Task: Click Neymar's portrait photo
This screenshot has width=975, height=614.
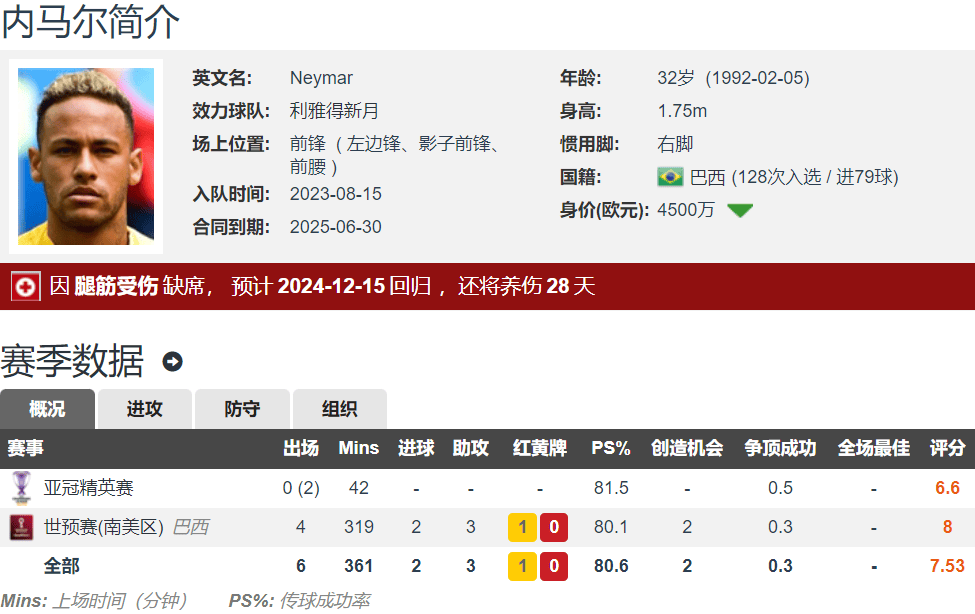Action: [x=86, y=155]
